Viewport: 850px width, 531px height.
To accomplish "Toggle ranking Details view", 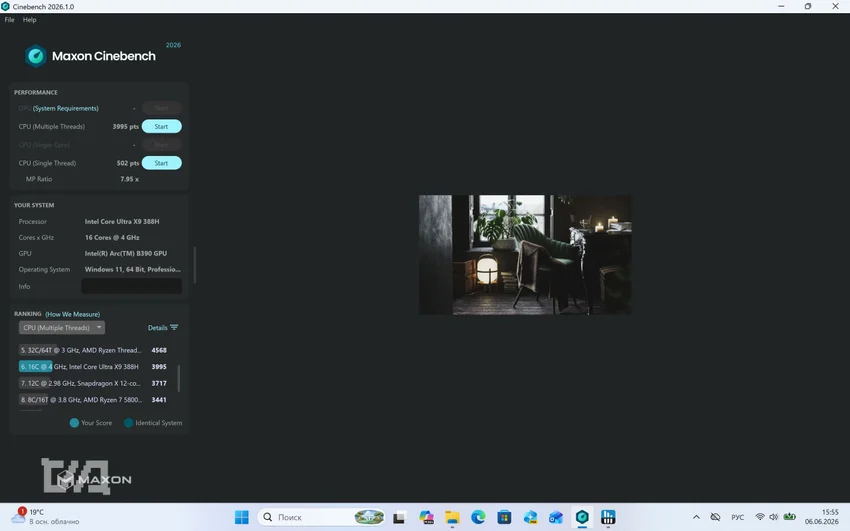I will [x=157, y=328].
